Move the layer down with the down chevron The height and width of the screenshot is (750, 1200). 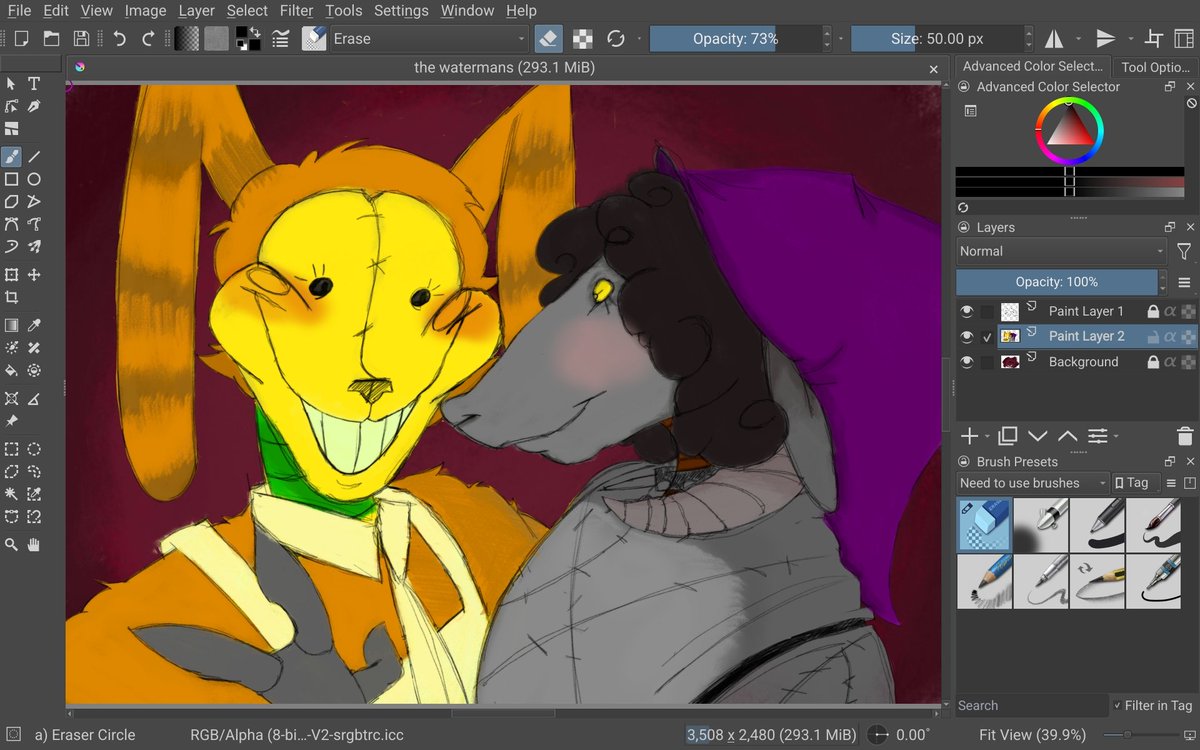[x=1038, y=436]
